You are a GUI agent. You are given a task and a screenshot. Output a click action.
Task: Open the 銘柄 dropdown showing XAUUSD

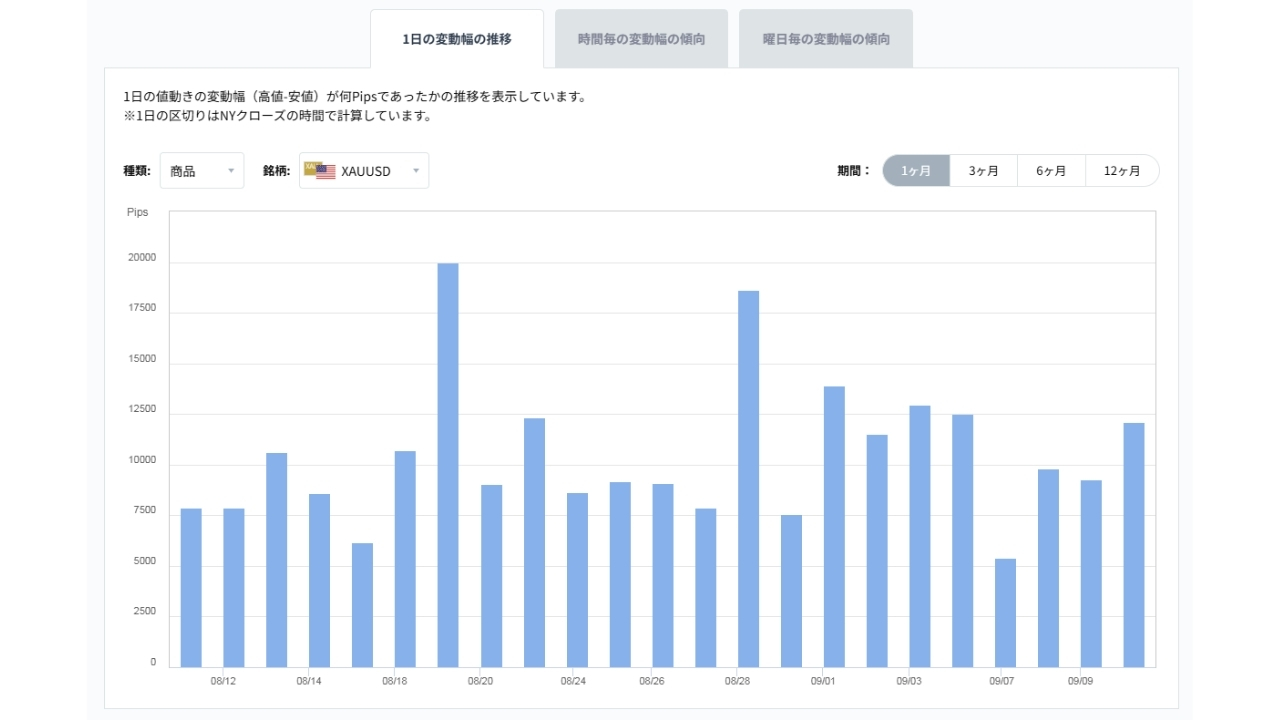(364, 171)
